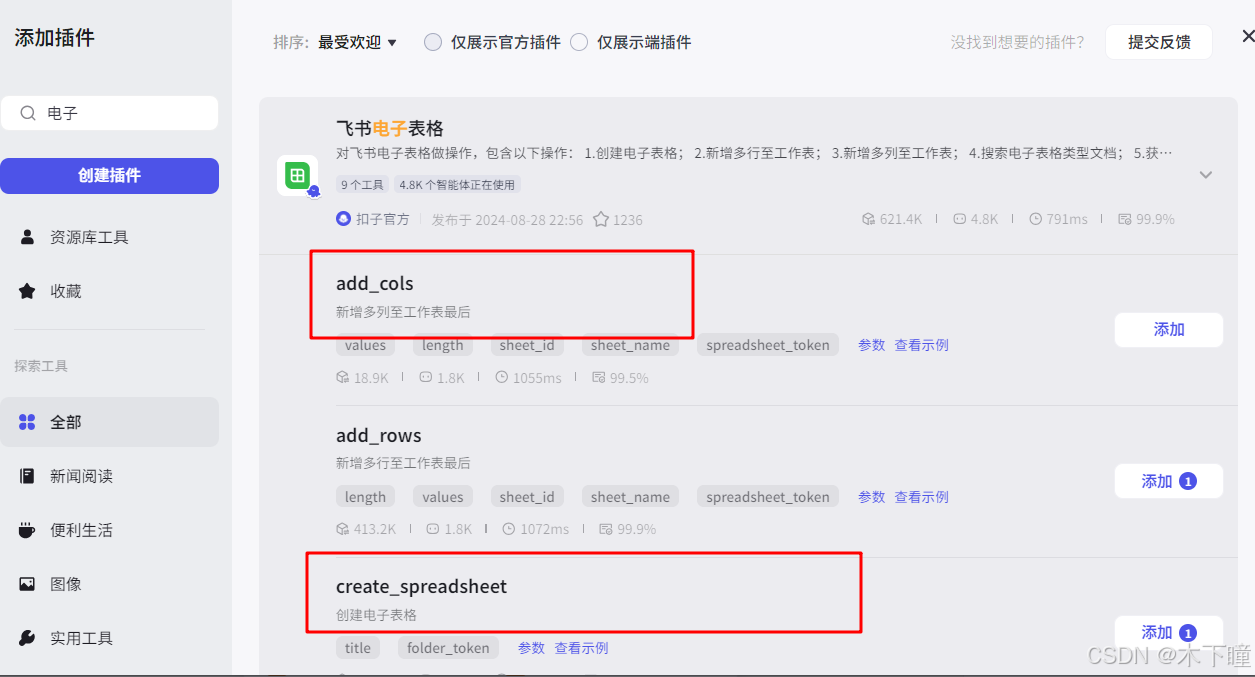Select the 全部 category tab
The height and width of the screenshot is (677, 1255).
[x=109, y=422]
